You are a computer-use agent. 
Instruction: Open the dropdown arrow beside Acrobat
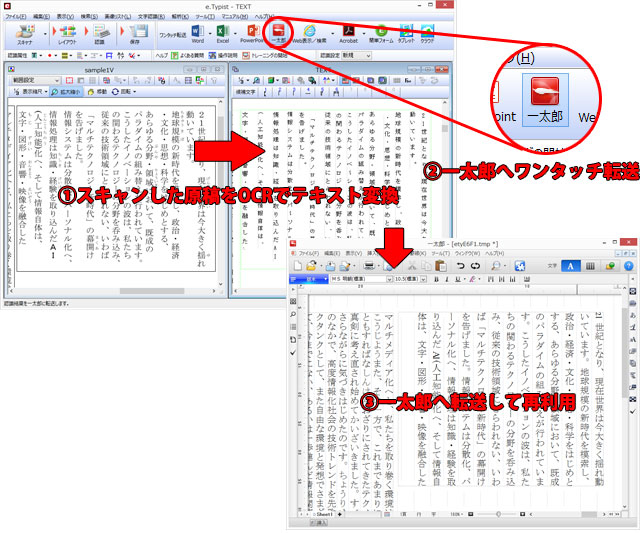(x=363, y=33)
